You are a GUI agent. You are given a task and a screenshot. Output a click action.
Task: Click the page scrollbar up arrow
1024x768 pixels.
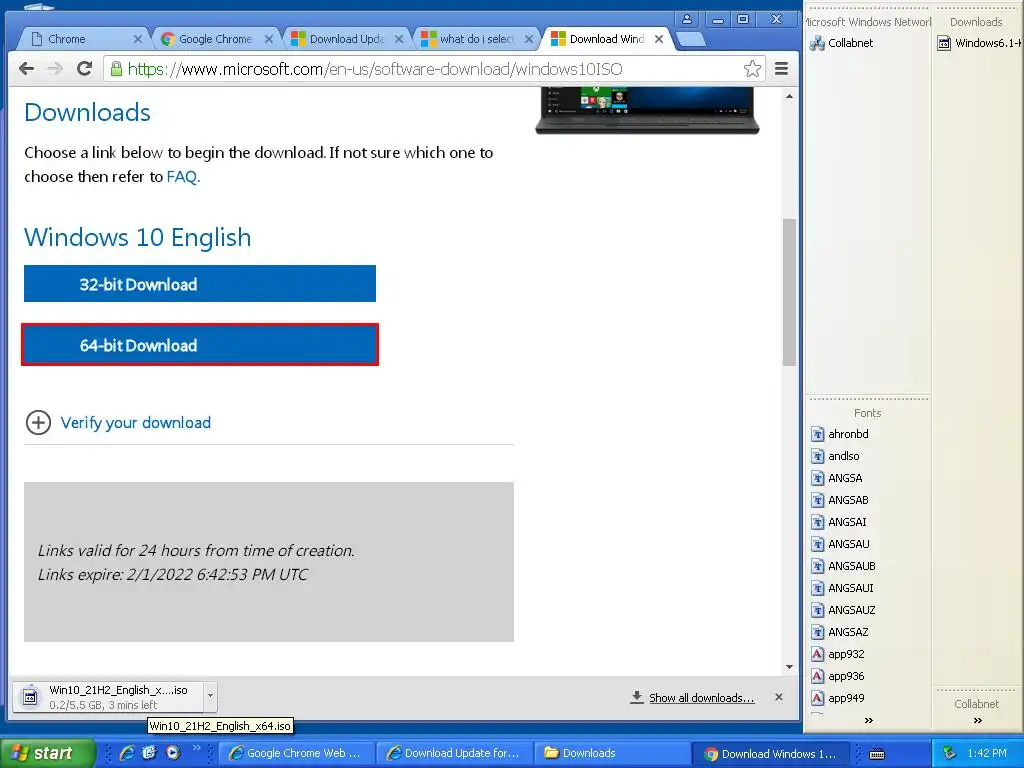tap(790, 97)
